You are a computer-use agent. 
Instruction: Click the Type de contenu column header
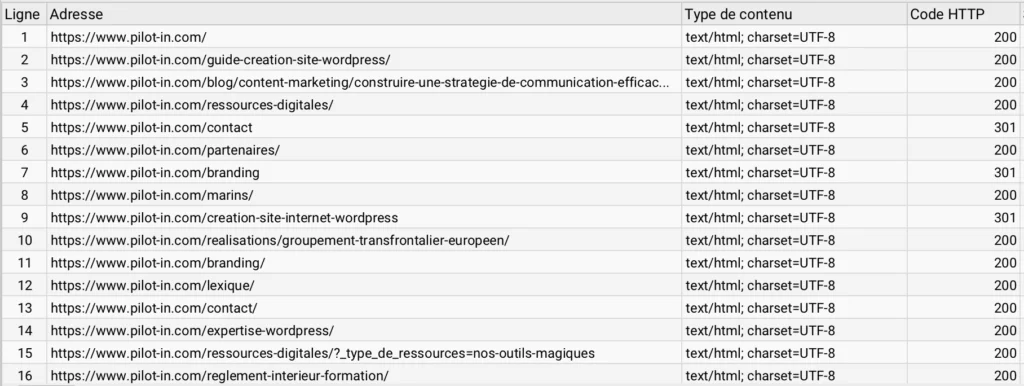click(794, 14)
